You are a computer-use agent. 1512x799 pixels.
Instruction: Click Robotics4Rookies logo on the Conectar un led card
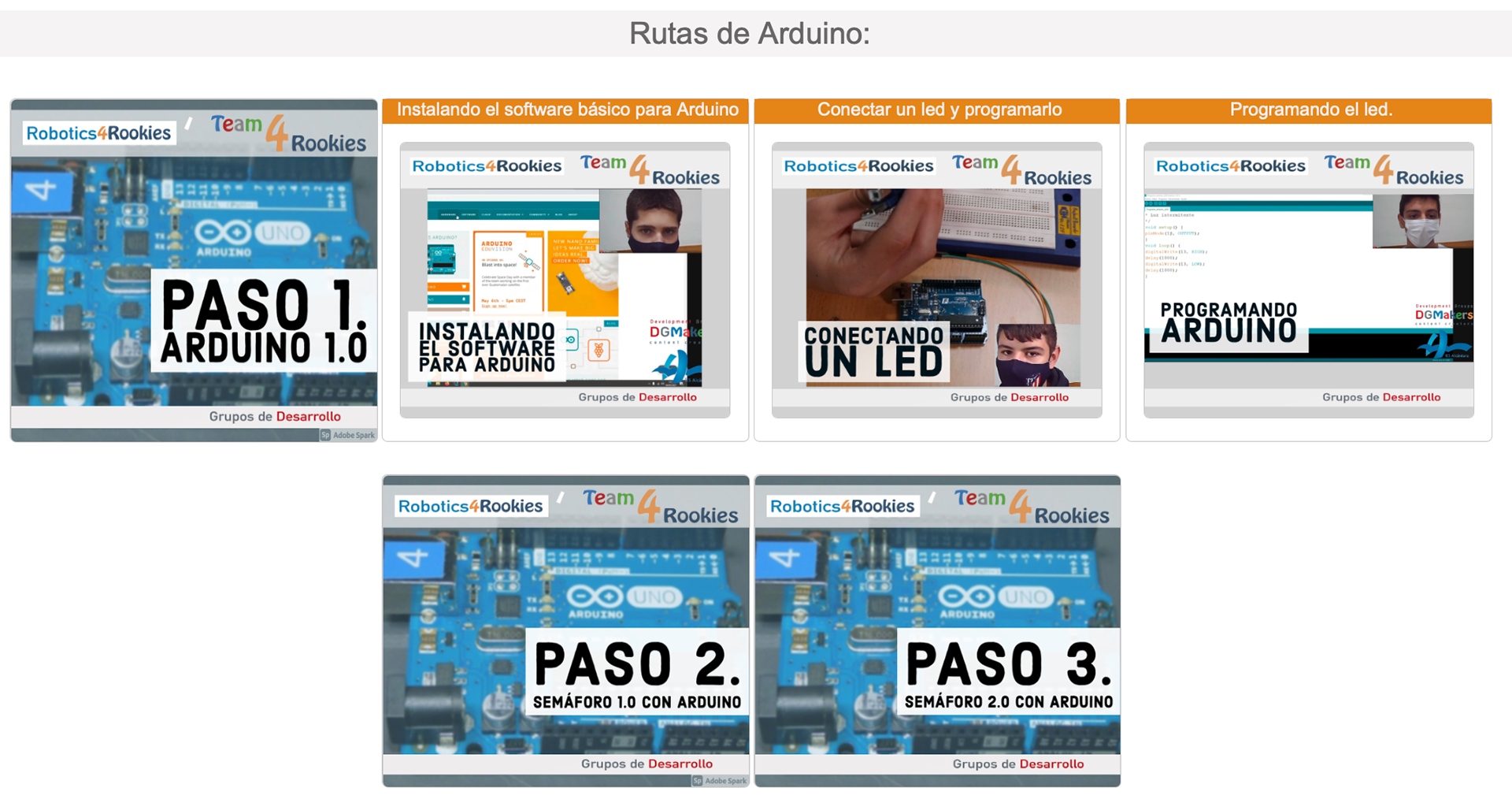[858, 166]
